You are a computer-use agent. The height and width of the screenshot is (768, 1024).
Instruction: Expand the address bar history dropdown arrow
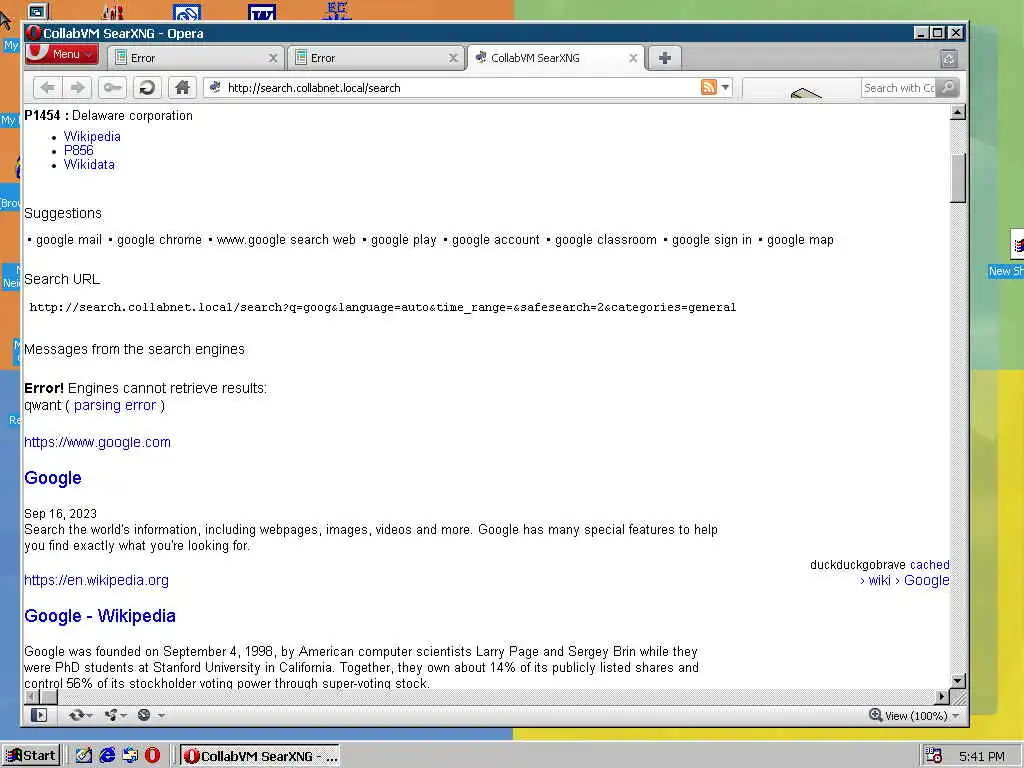click(x=726, y=87)
